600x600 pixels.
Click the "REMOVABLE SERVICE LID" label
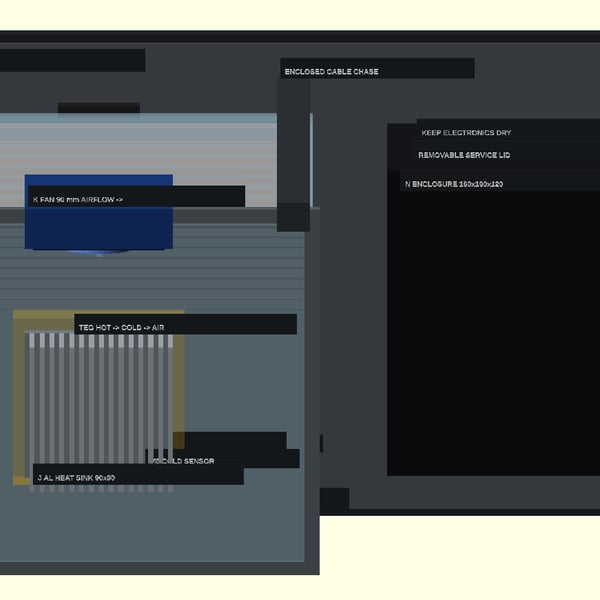[508, 155]
